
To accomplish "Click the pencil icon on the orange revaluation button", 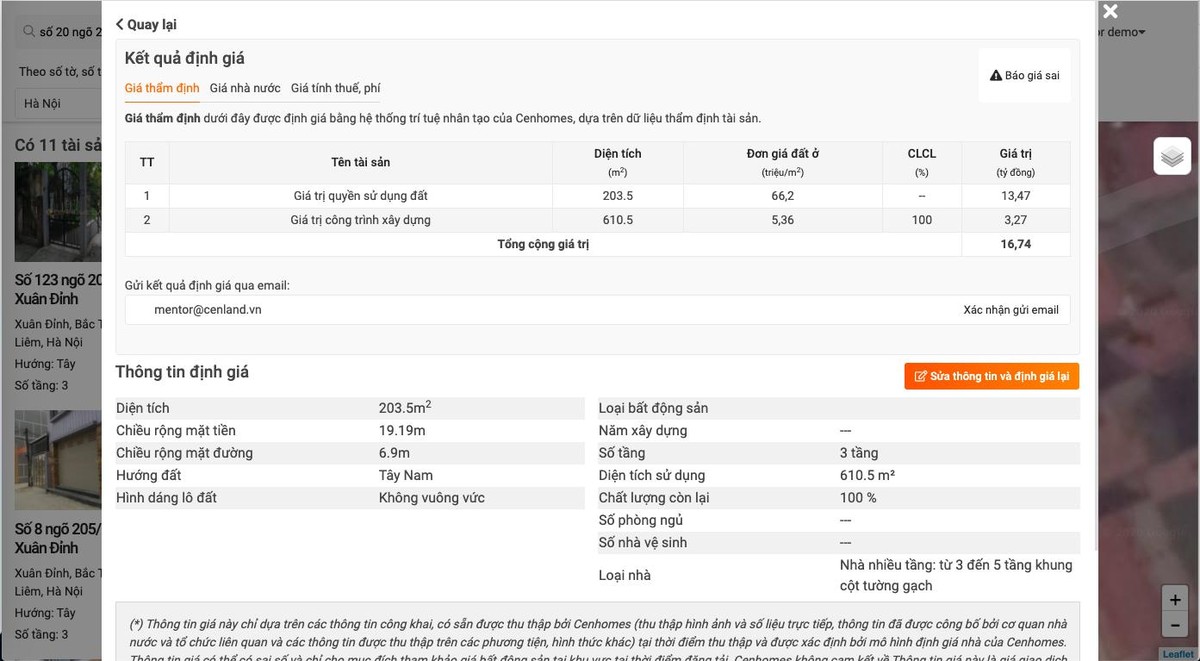I will pyautogui.click(x=921, y=376).
